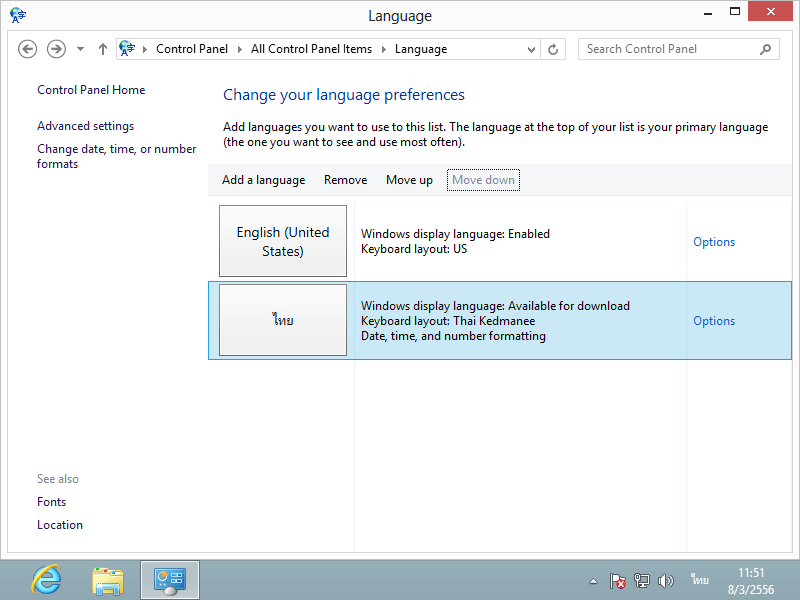
Task: Click Remove in the language toolbar
Action: tap(345, 180)
